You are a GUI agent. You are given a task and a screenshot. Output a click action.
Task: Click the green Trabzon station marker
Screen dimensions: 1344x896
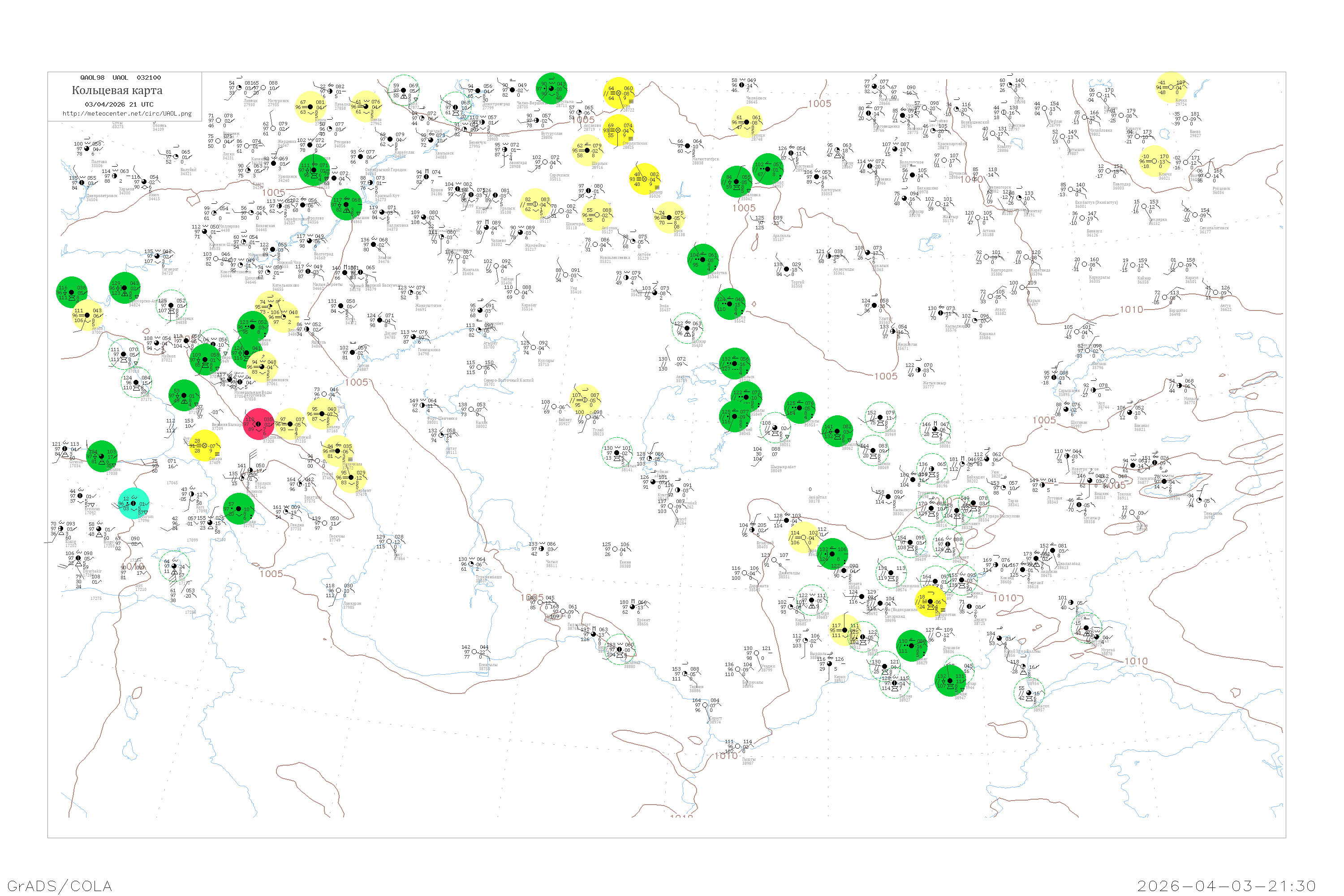pos(102,456)
